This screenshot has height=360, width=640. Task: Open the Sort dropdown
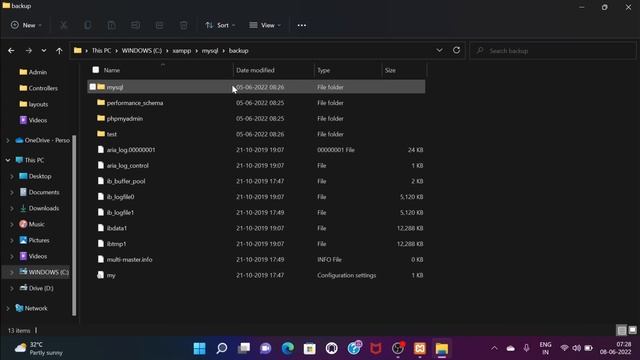tap(220, 25)
